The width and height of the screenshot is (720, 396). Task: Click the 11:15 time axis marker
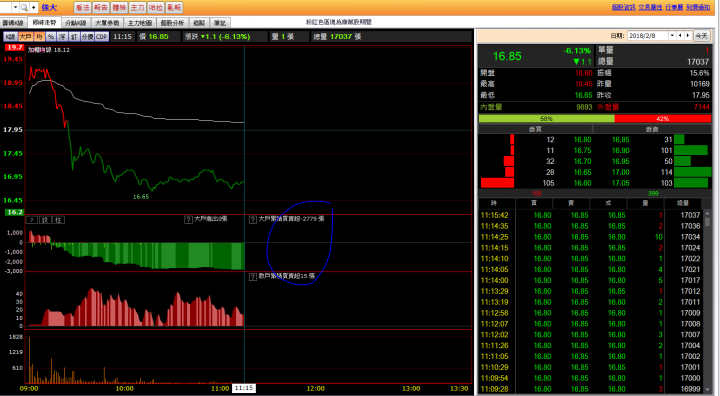(243, 388)
